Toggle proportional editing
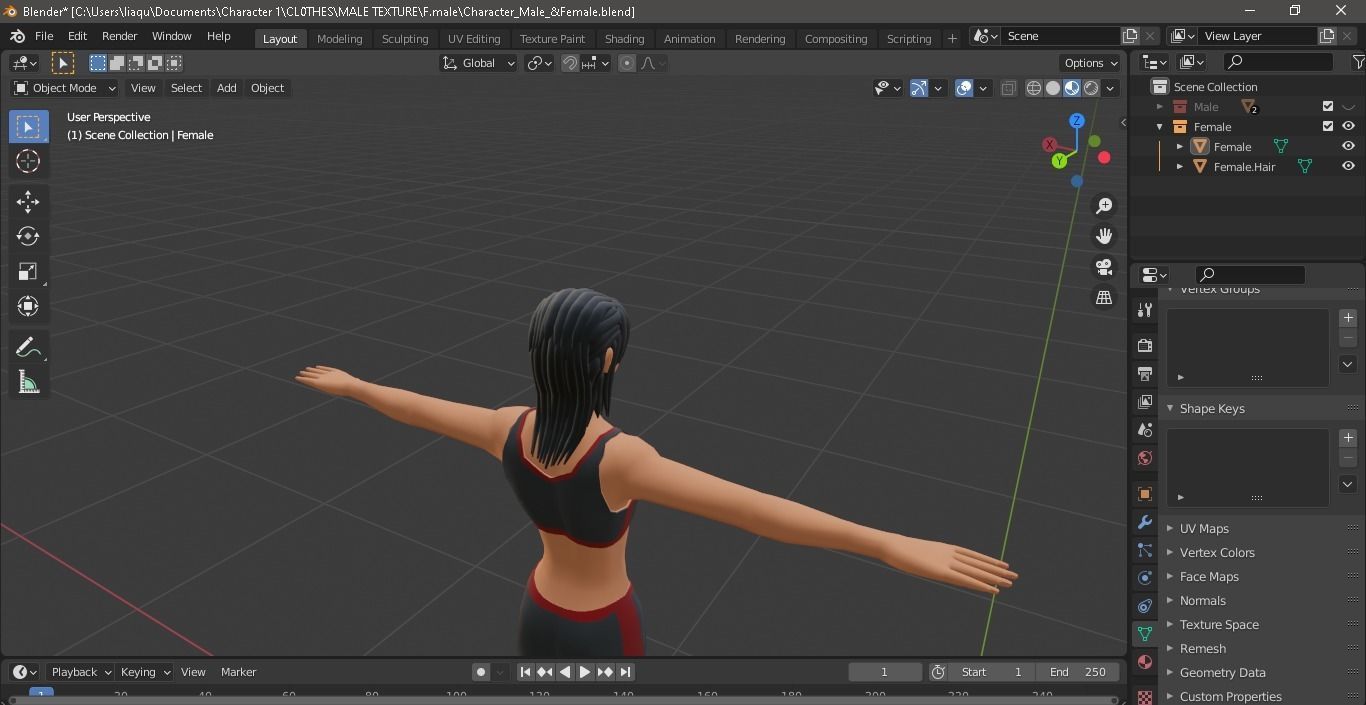Viewport: 1366px width, 705px height. 627,63
